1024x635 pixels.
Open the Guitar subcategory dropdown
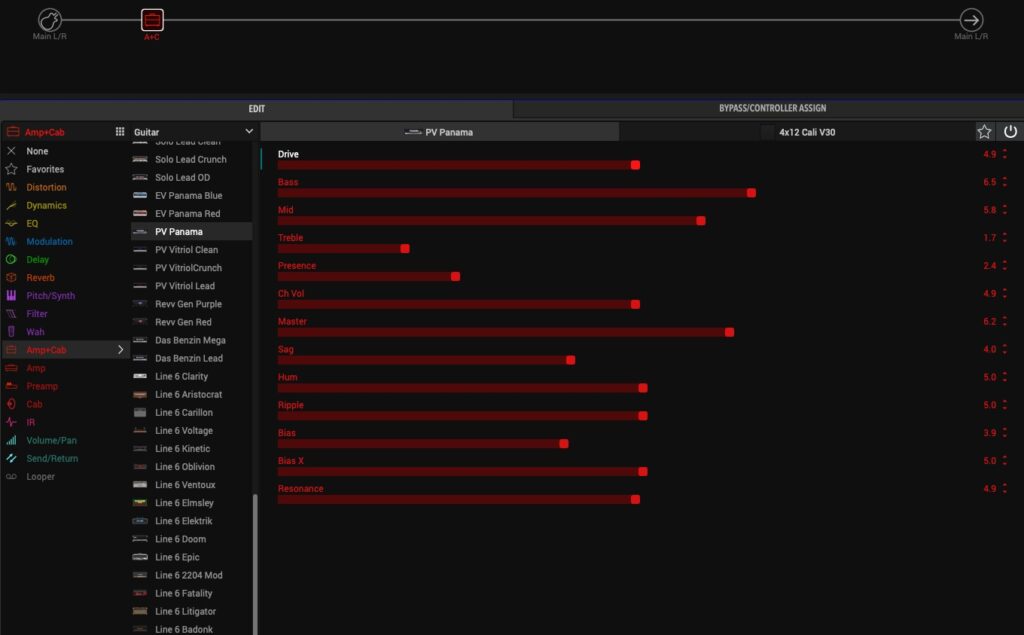pos(193,132)
